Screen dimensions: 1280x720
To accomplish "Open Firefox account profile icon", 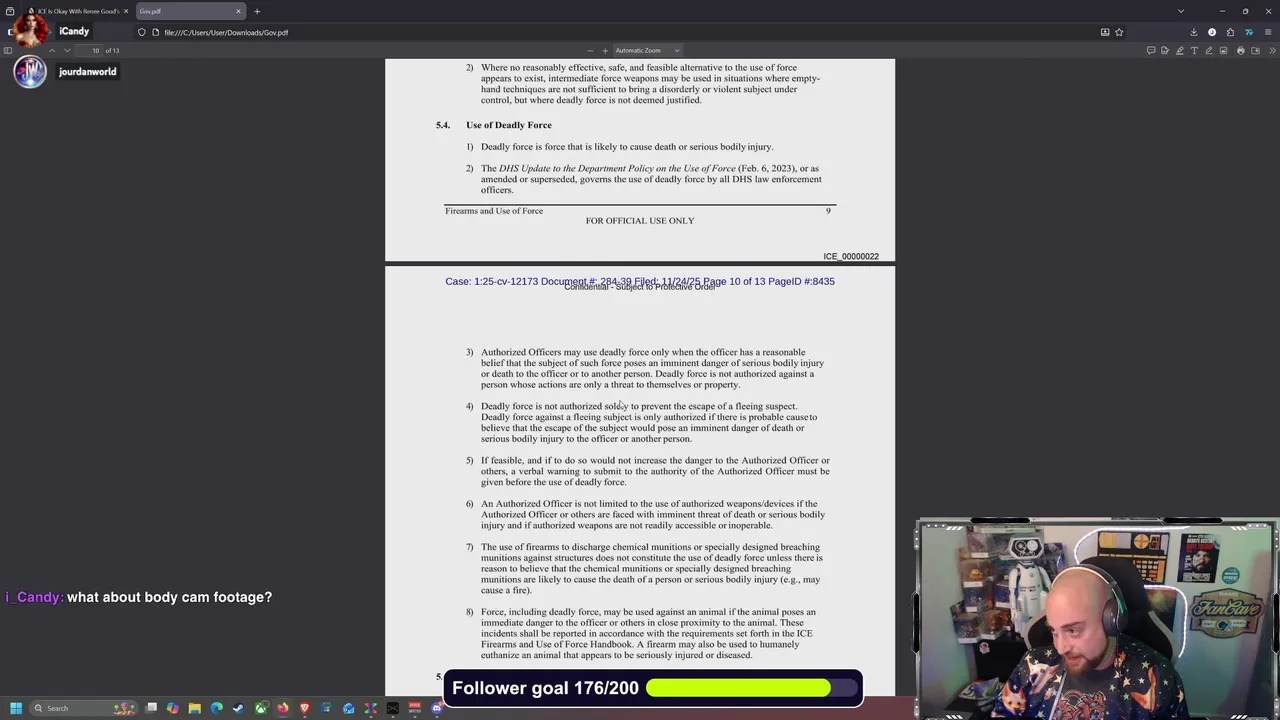I will pyautogui.click(x=1212, y=32).
